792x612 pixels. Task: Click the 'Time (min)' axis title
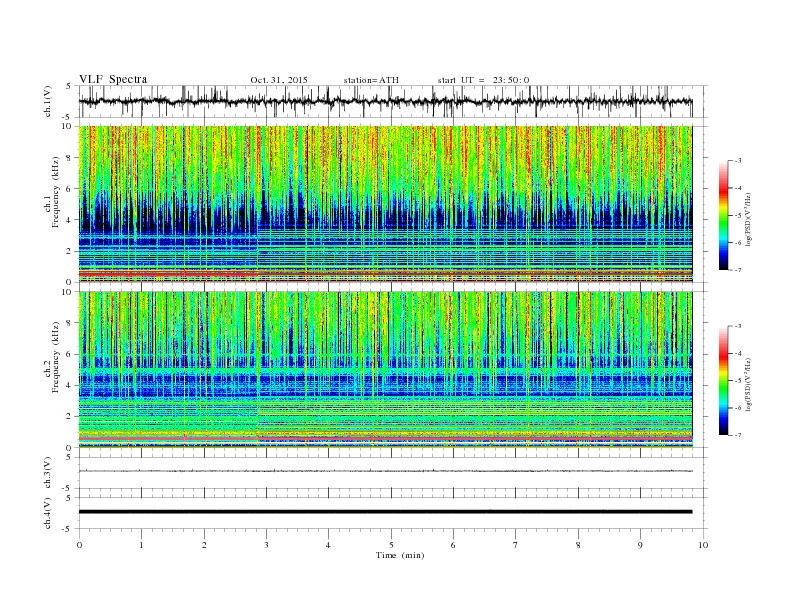[x=400, y=555]
